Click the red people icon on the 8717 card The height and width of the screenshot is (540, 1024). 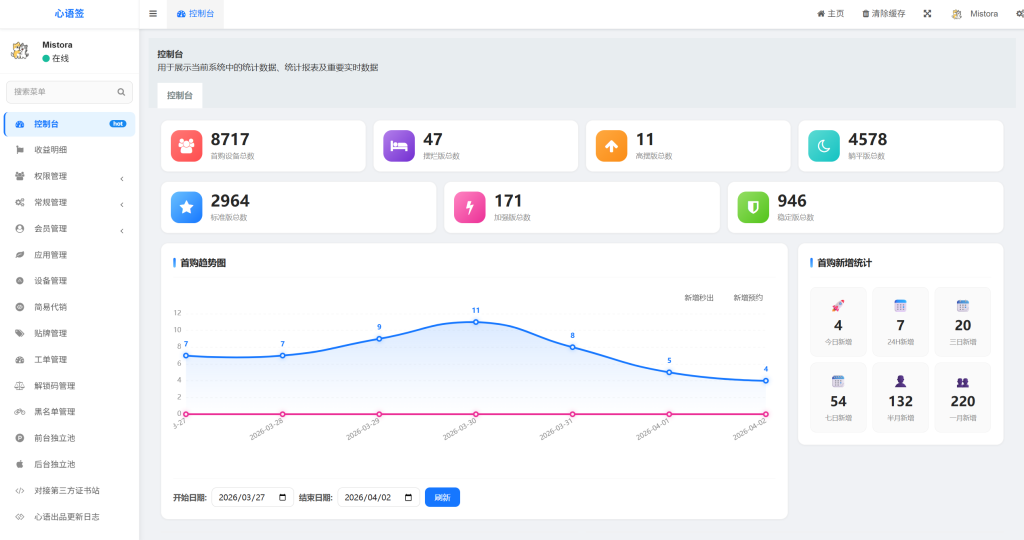(x=186, y=146)
